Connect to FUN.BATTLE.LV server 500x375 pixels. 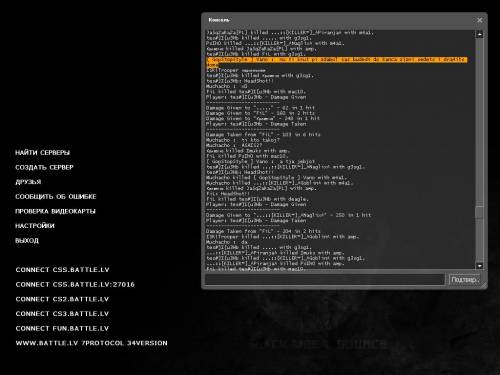point(62,328)
